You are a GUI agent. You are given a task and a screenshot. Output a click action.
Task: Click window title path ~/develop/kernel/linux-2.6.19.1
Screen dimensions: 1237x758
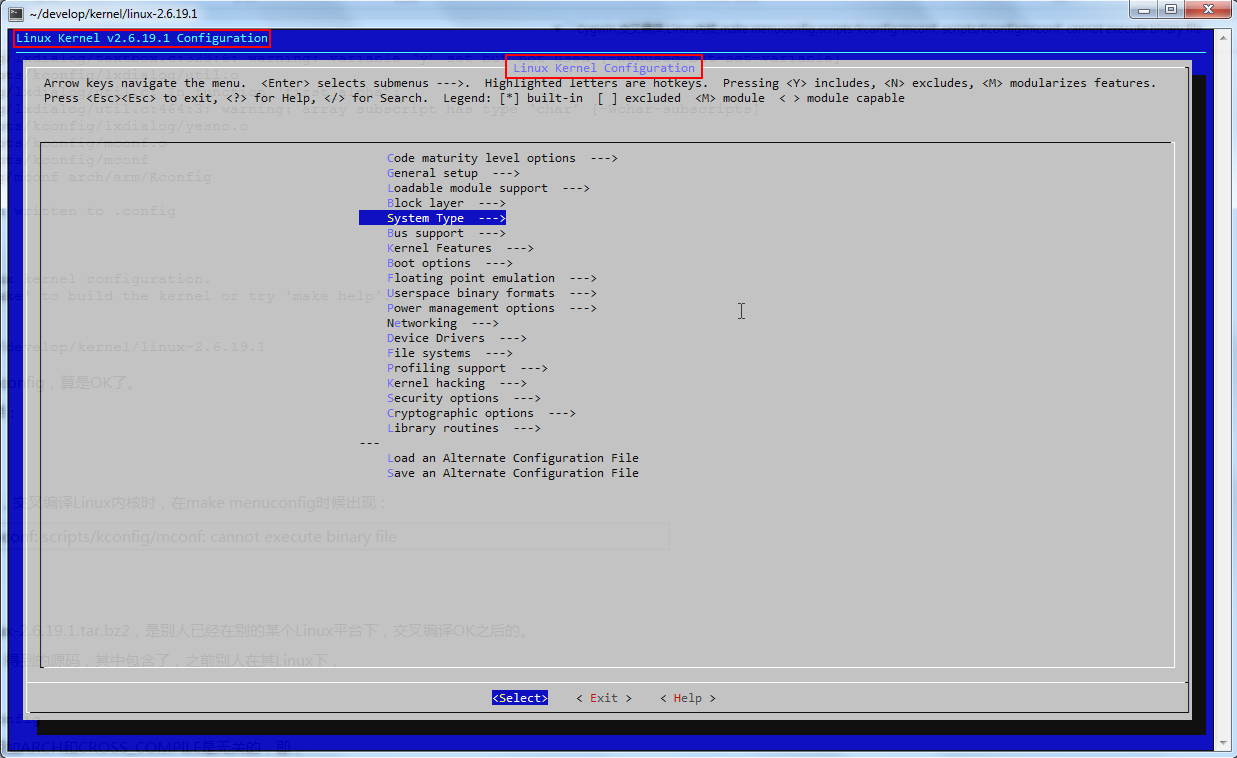(x=114, y=14)
